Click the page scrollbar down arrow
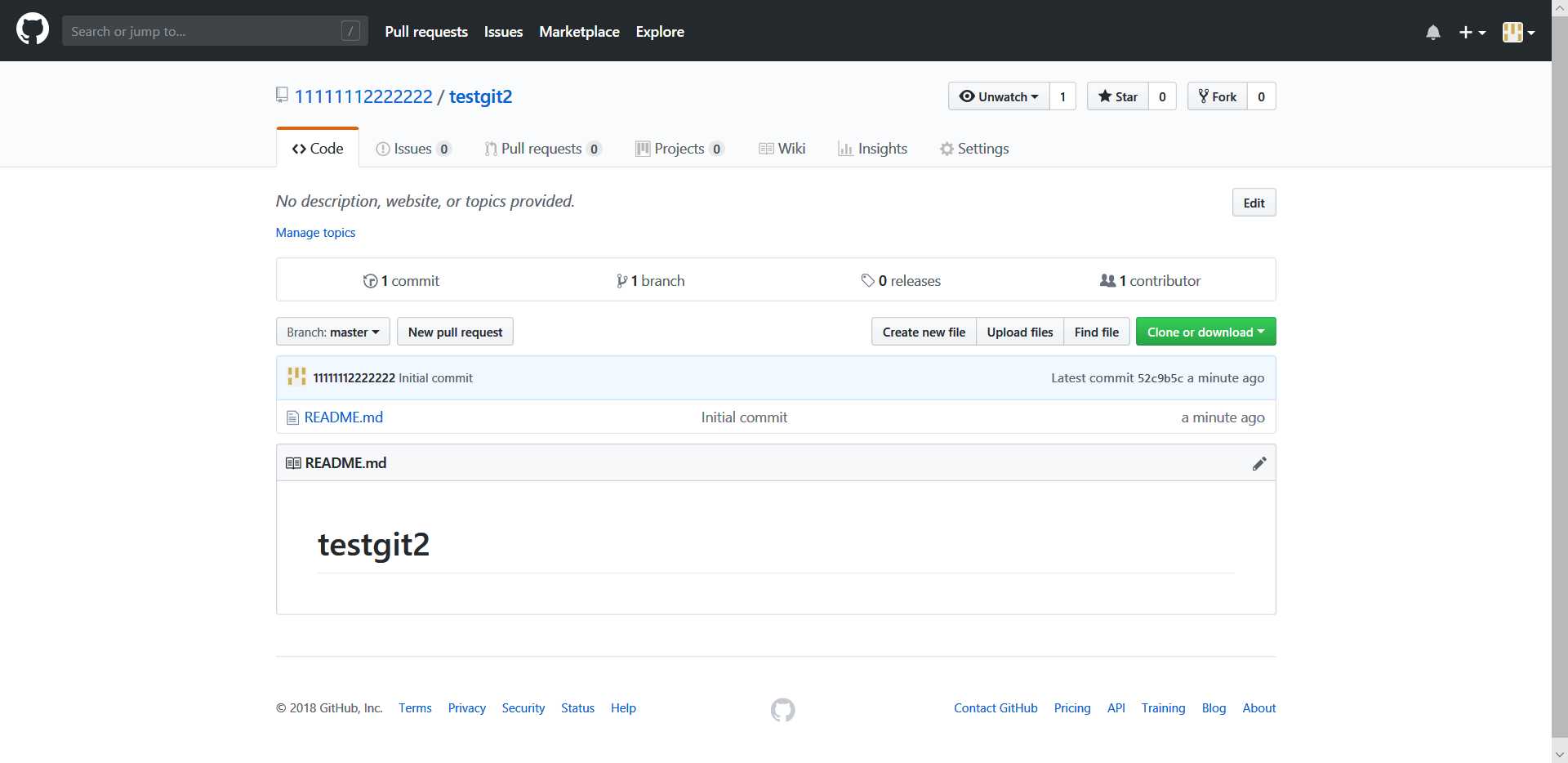Screen dimensions: 1568x763 coord(1559,754)
